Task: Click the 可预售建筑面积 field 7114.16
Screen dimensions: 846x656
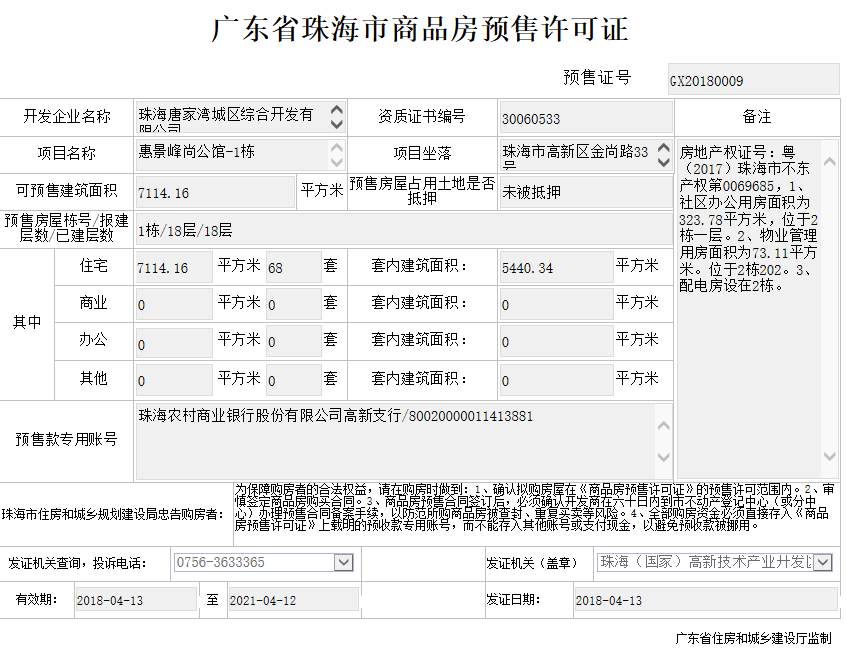Action: click(214, 192)
